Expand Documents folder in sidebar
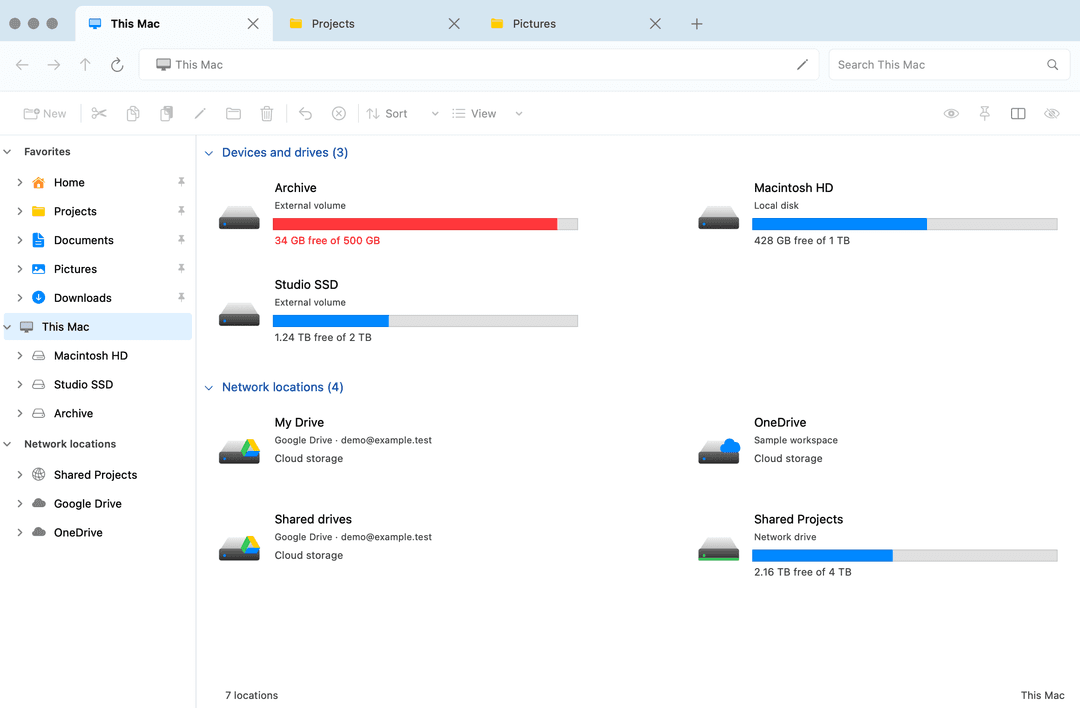The width and height of the screenshot is (1080, 708). click(19, 240)
